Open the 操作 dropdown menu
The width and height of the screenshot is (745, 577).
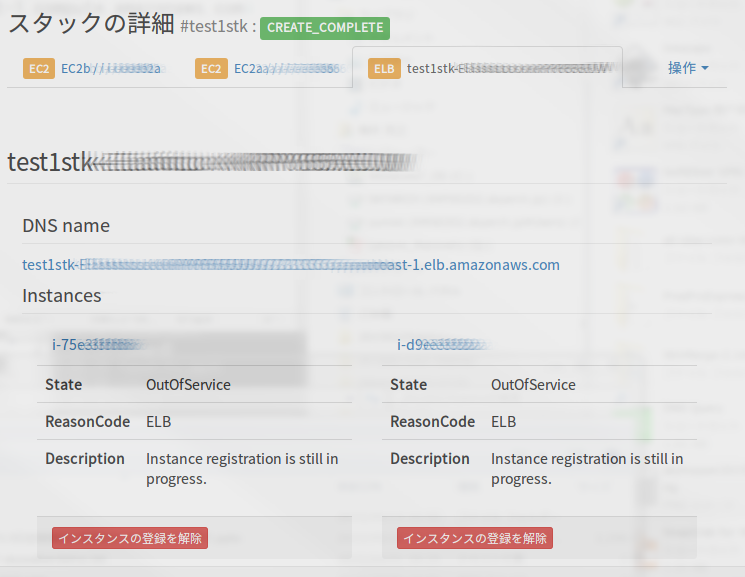pos(688,68)
